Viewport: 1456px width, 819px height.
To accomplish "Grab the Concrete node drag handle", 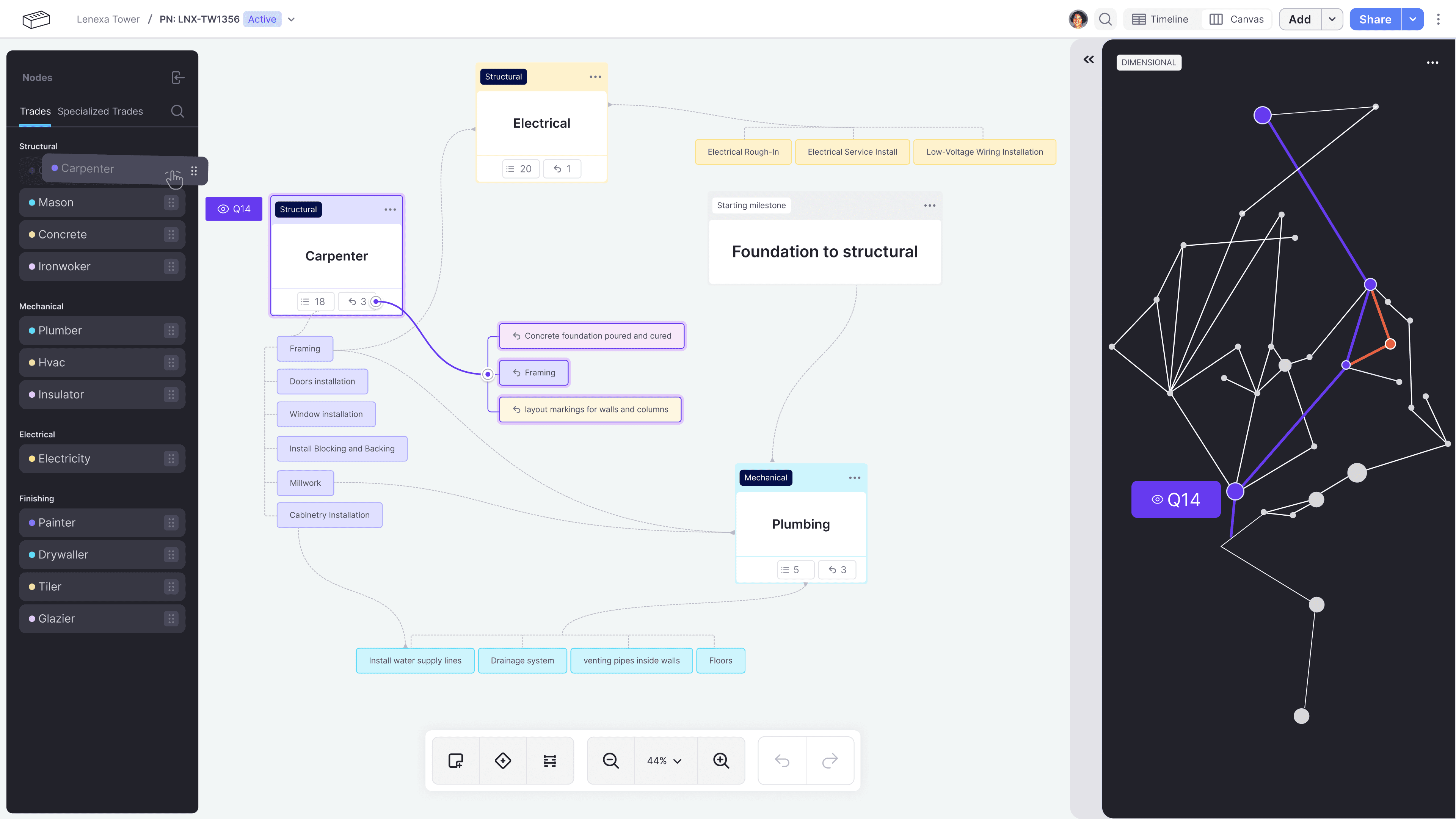I will pyautogui.click(x=171, y=235).
